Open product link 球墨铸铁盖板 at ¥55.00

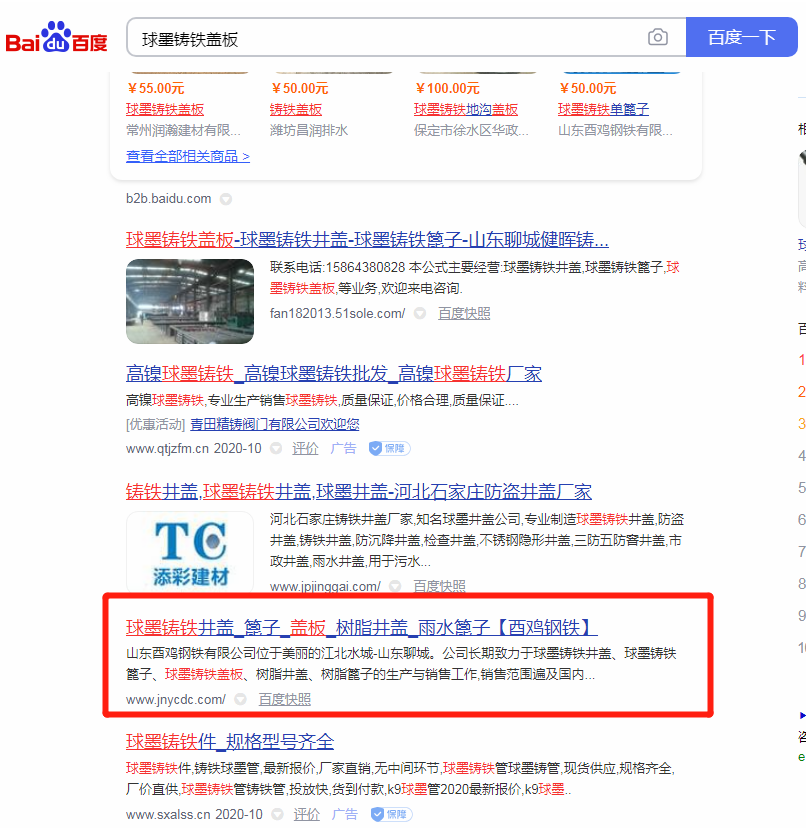[165, 109]
